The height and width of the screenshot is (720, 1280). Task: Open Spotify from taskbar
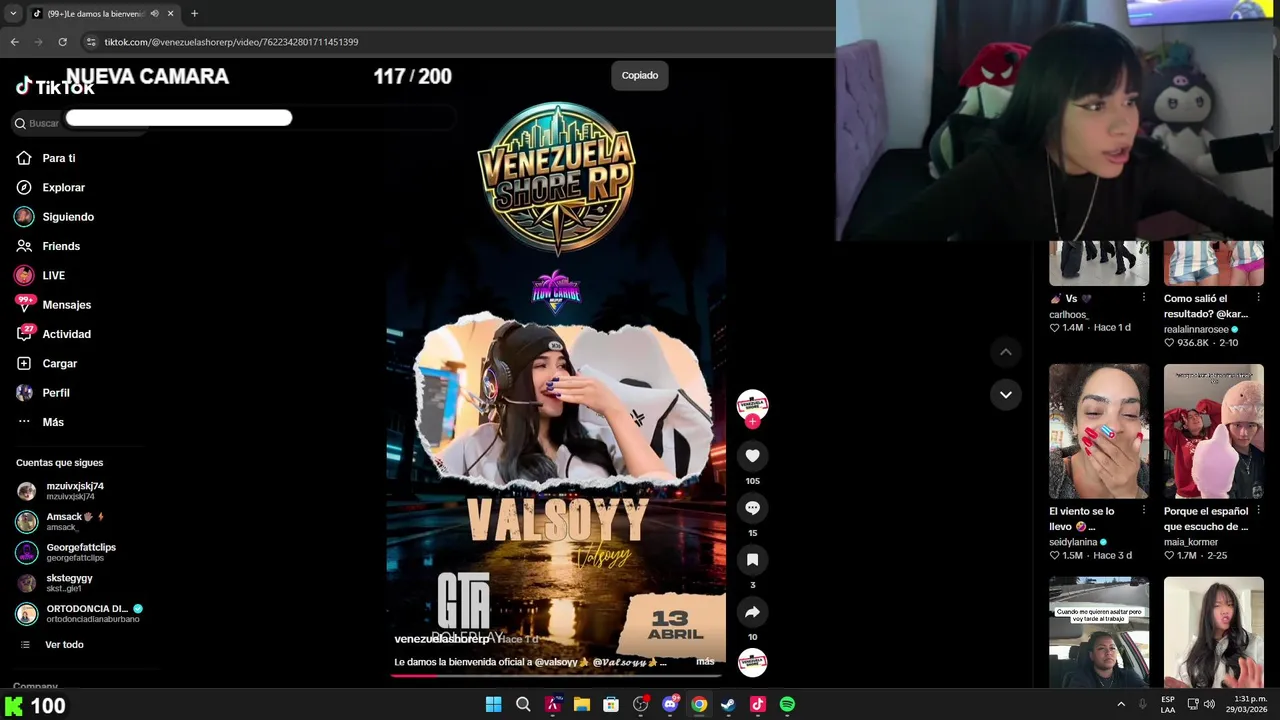point(787,704)
